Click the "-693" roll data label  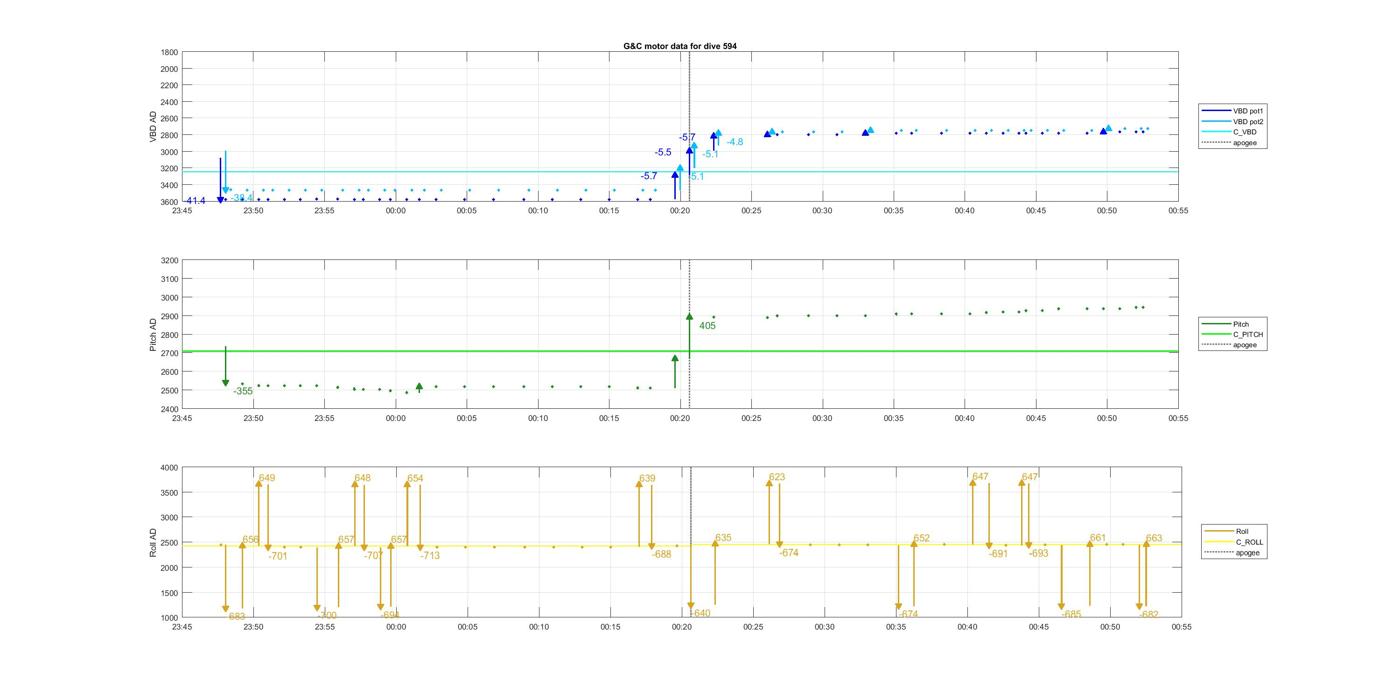coord(1038,553)
